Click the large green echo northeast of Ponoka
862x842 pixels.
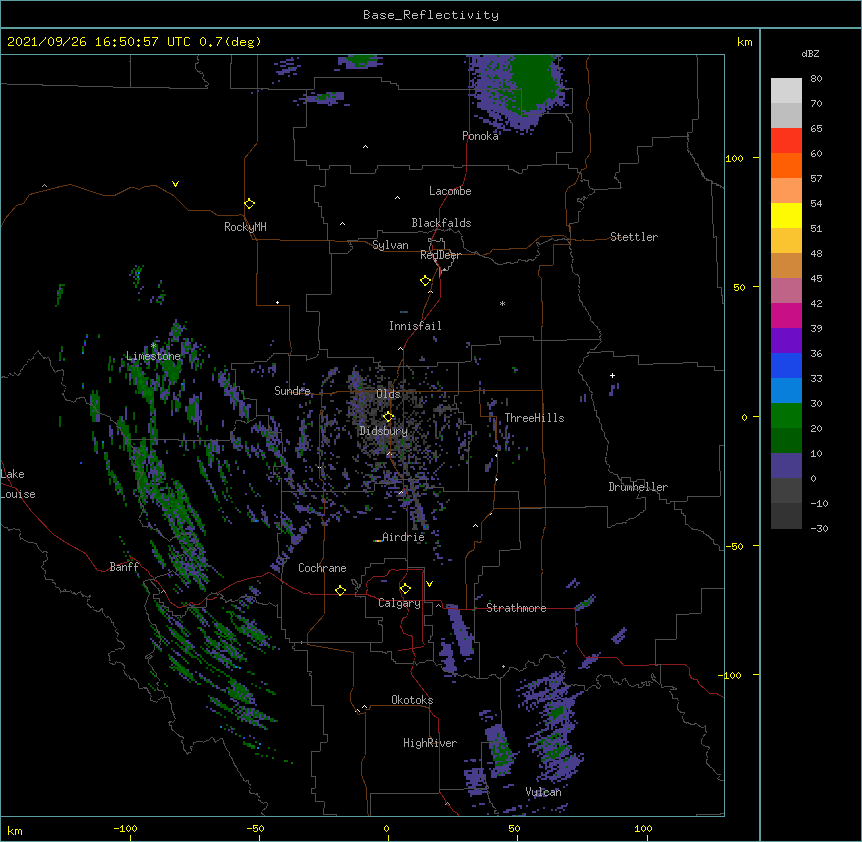[534, 82]
